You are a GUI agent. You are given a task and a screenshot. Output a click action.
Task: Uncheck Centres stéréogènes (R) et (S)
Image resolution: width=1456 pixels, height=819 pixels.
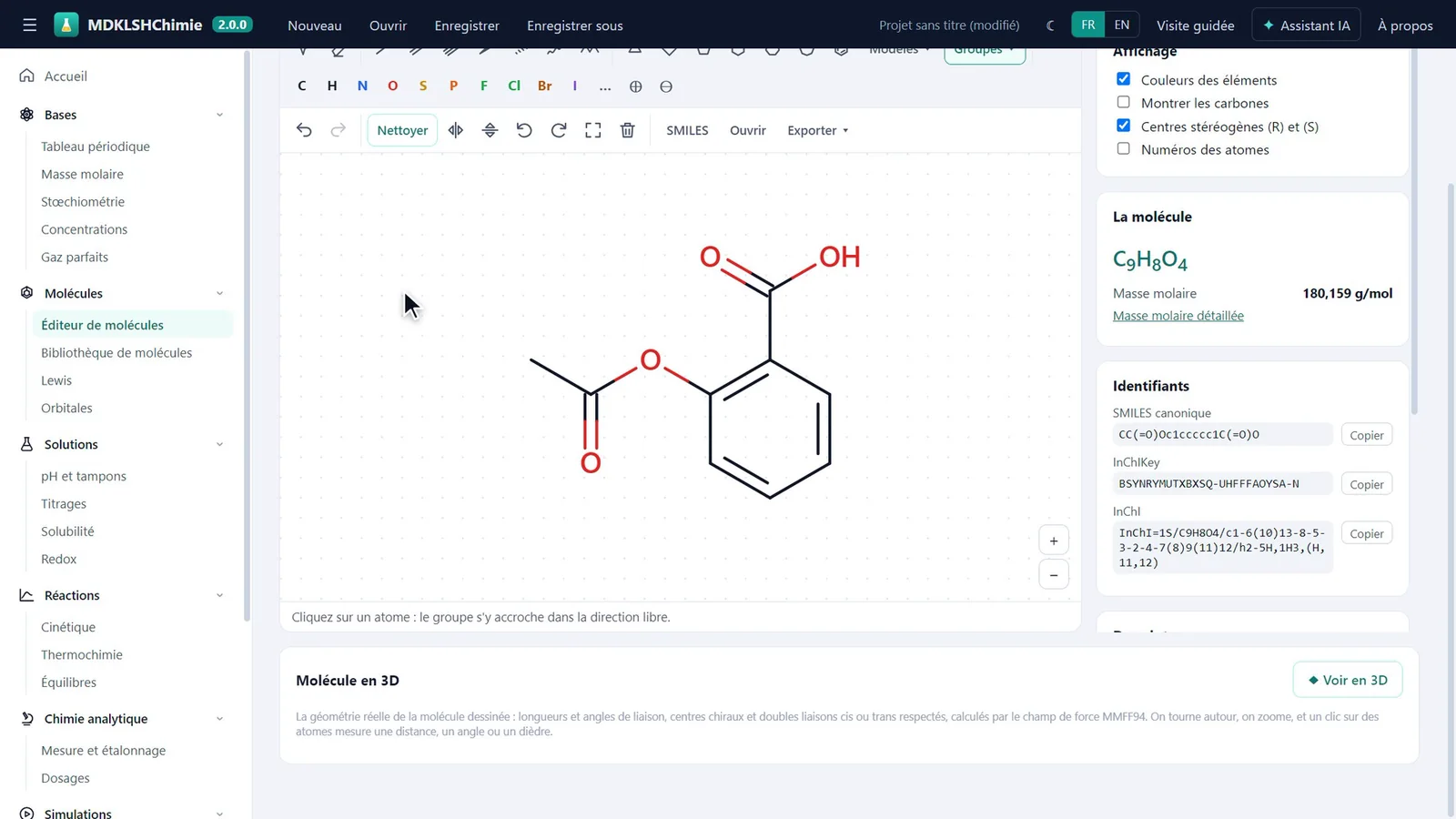1124,126
